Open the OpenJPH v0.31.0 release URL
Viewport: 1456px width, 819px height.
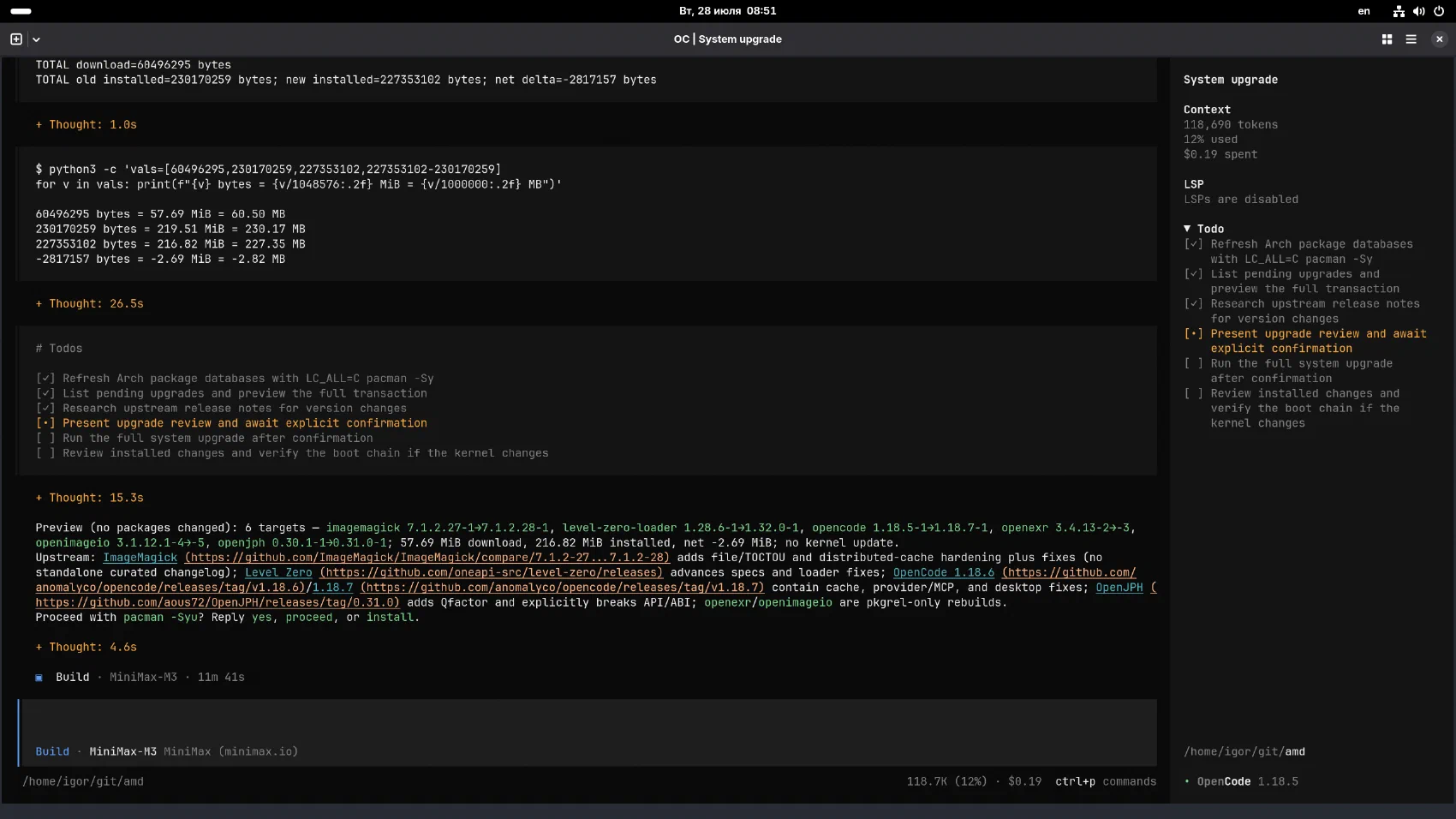tap(218, 602)
